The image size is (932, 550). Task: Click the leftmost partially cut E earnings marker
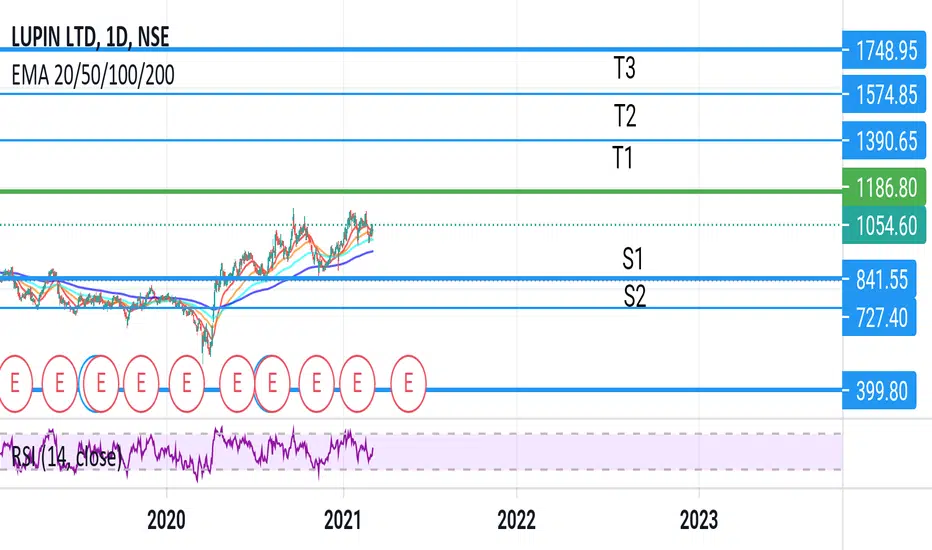tap(15, 384)
